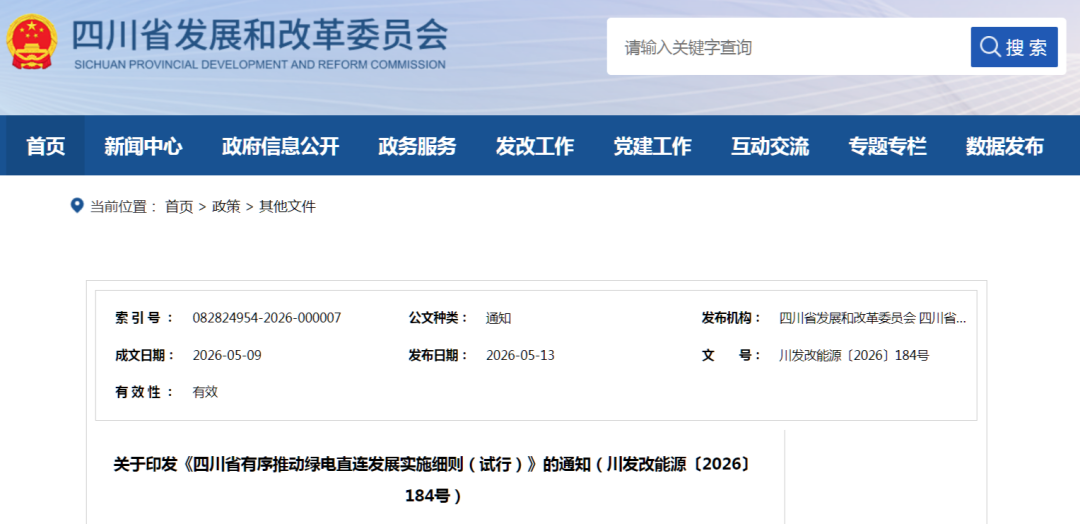
Task: Click the national emblem logo
Action: (32, 42)
